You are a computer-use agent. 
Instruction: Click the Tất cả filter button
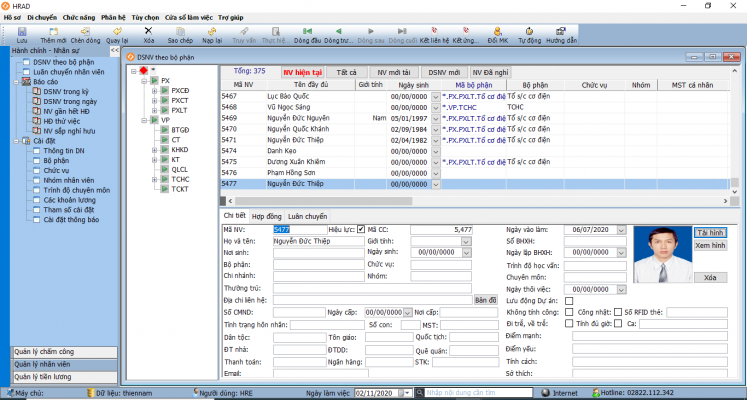click(347, 72)
